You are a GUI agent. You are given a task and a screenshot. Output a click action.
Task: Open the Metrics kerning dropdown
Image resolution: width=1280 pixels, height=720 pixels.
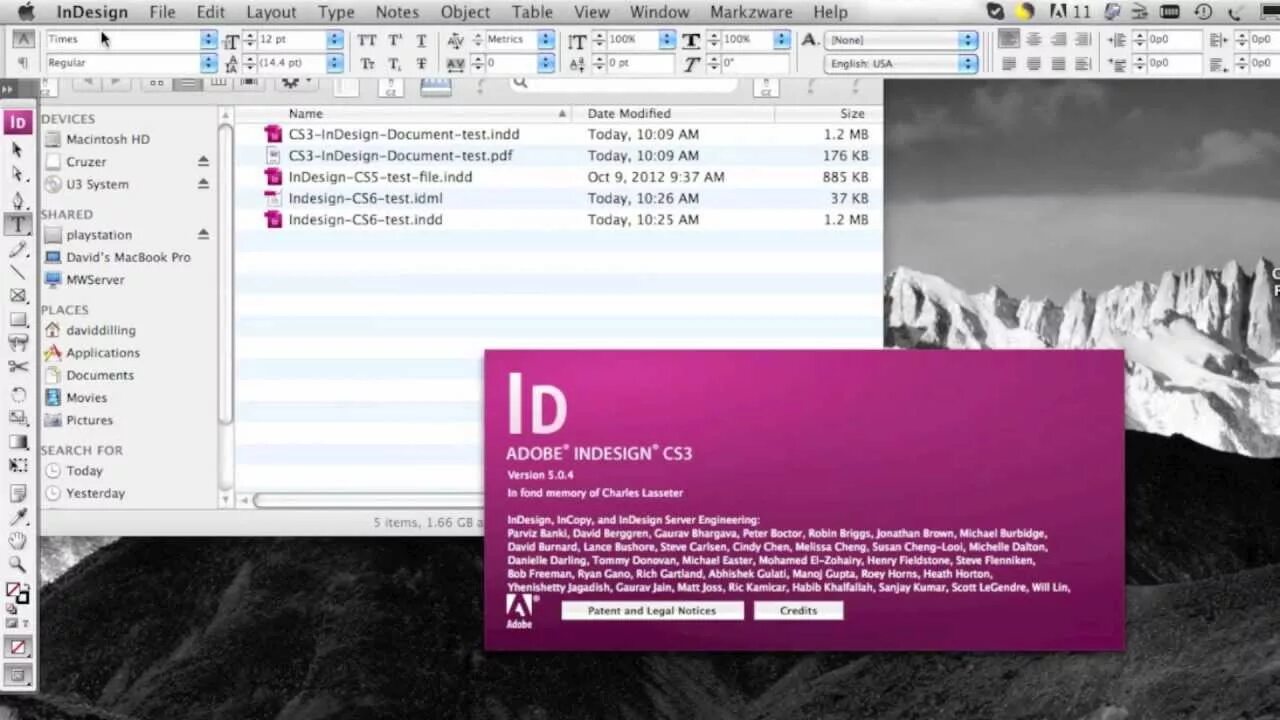(x=545, y=39)
